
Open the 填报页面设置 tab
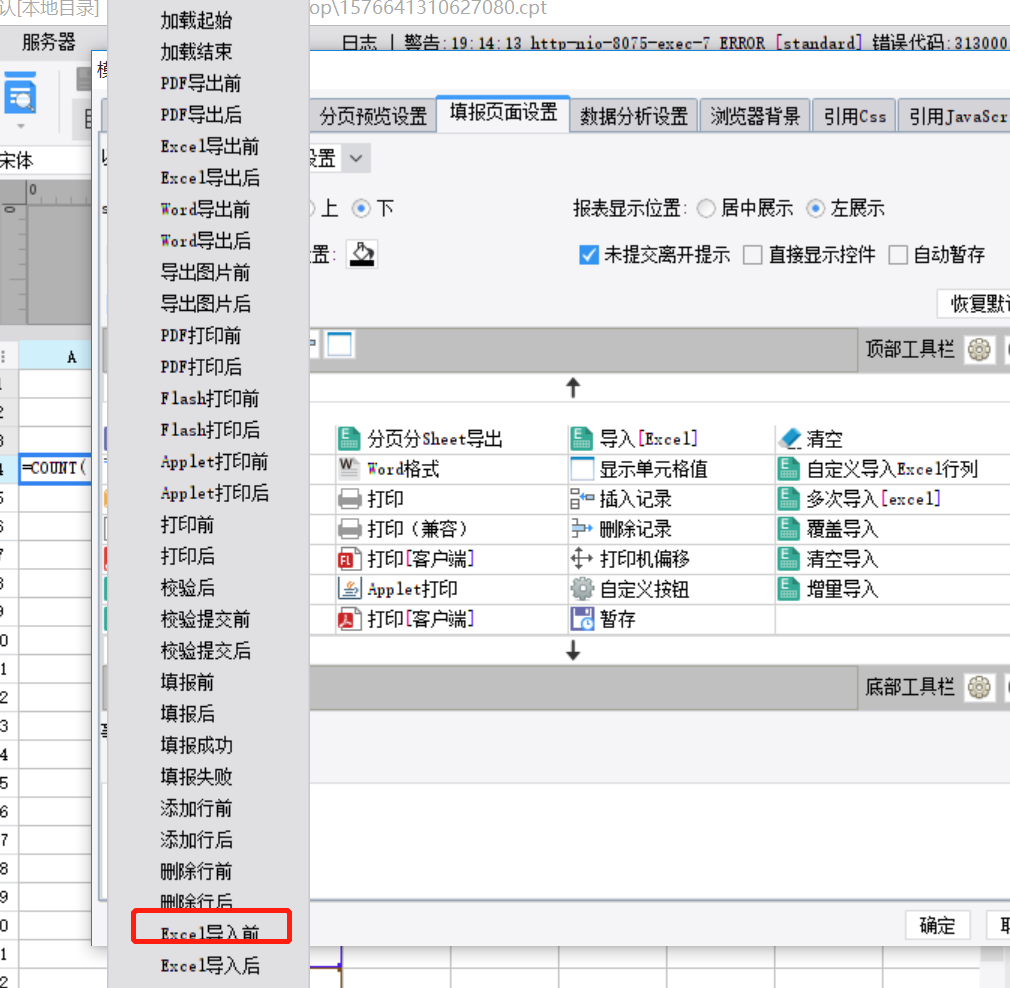pos(503,113)
